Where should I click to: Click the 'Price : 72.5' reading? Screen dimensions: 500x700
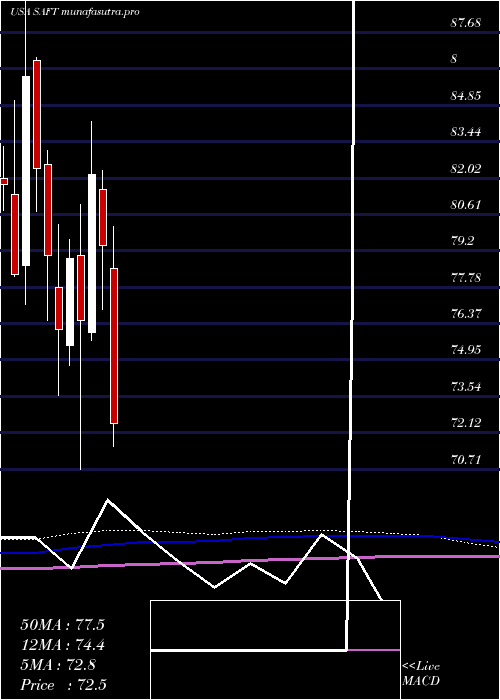point(63,685)
